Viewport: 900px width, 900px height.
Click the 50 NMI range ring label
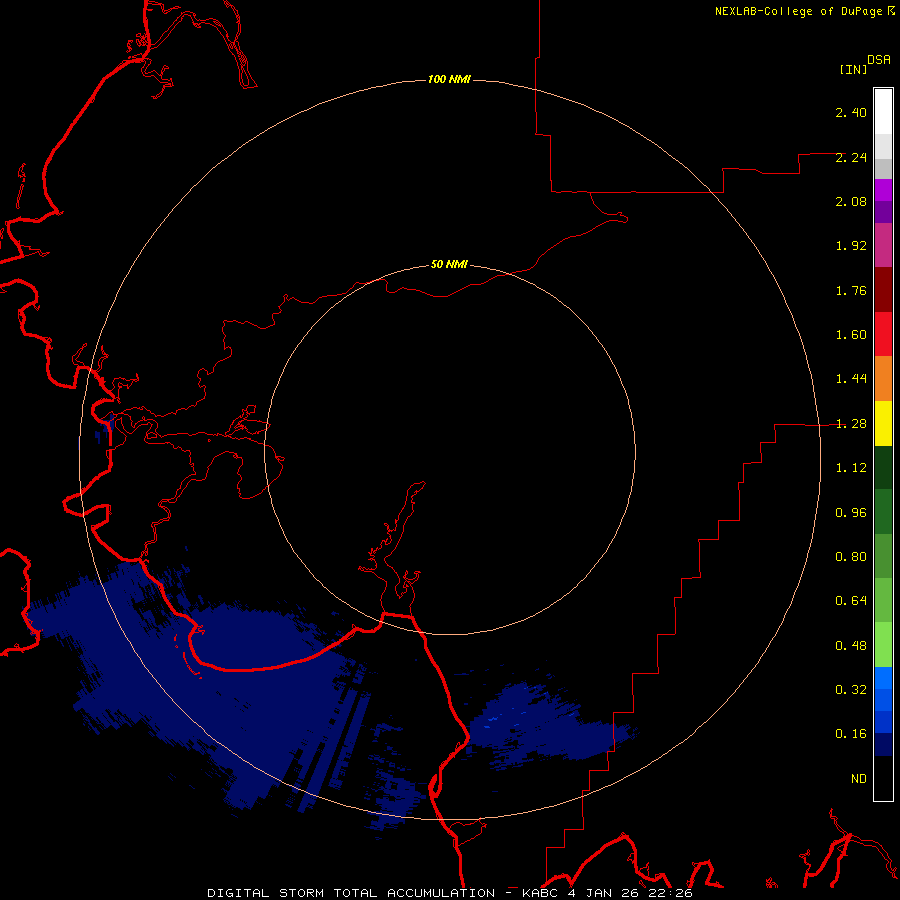pyautogui.click(x=449, y=265)
